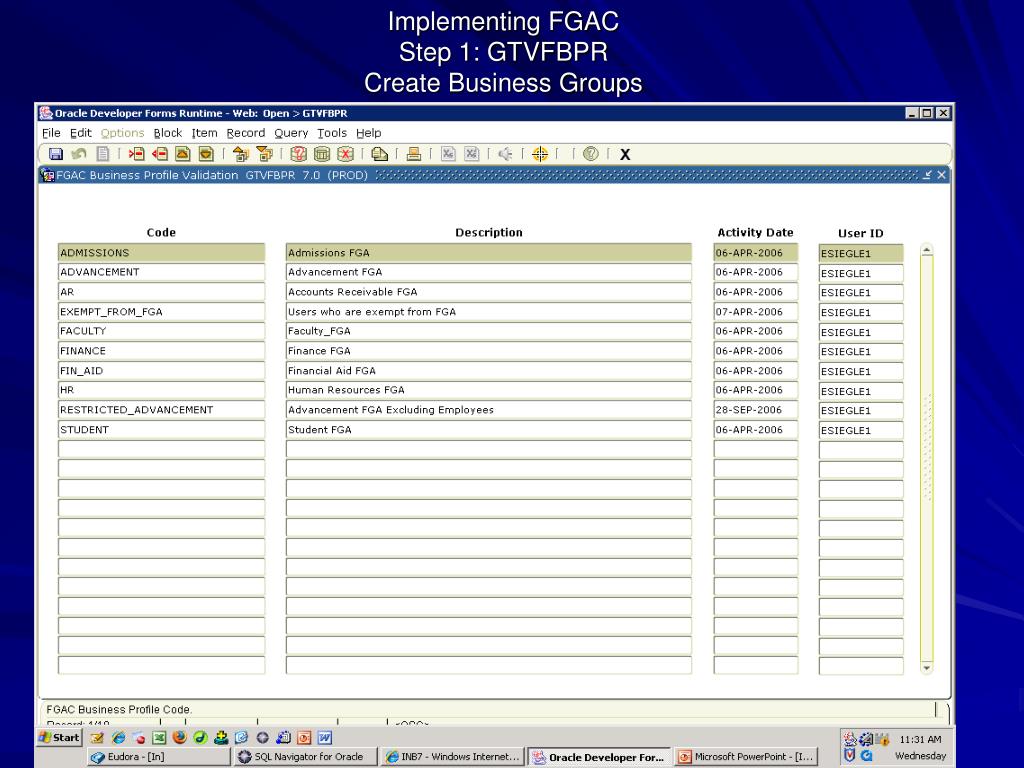
Task: Select the FIN_AID code field
Action: (161, 370)
